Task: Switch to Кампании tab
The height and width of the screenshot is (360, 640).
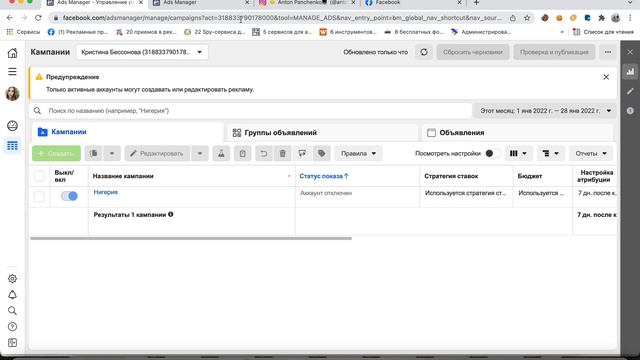Action: [x=127, y=132]
